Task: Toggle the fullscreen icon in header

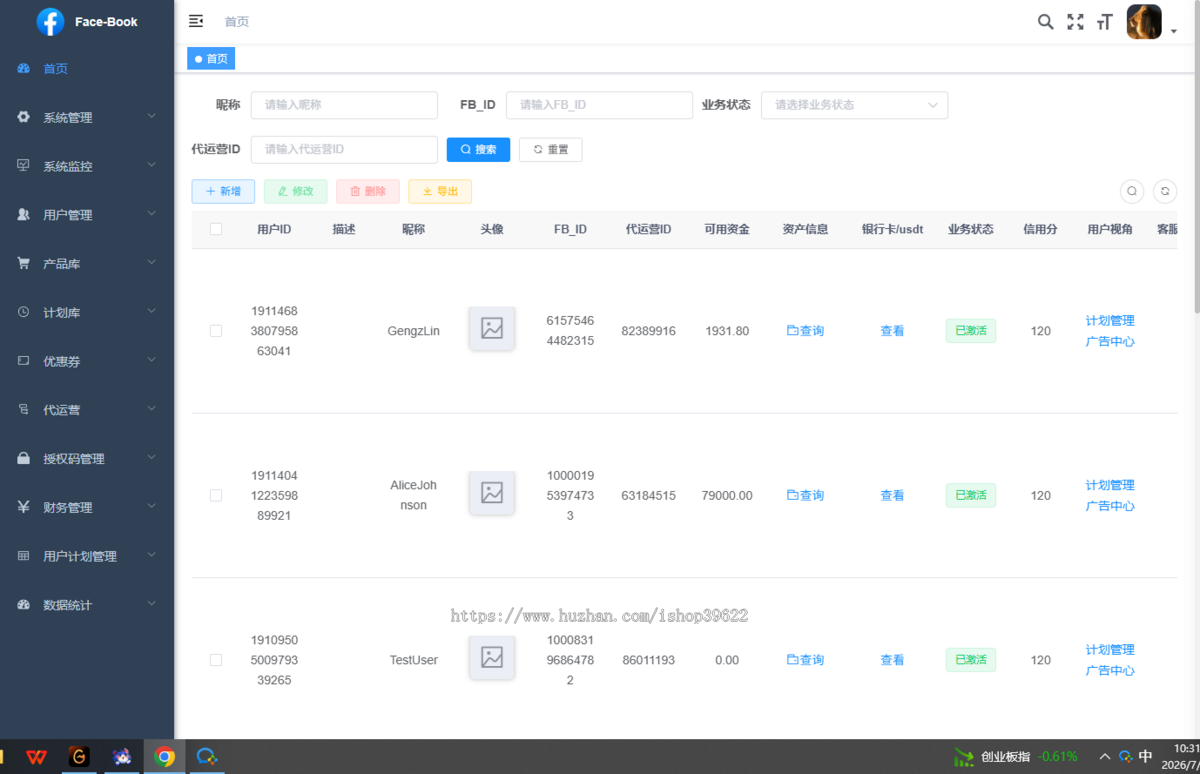Action: click(1075, 21)
